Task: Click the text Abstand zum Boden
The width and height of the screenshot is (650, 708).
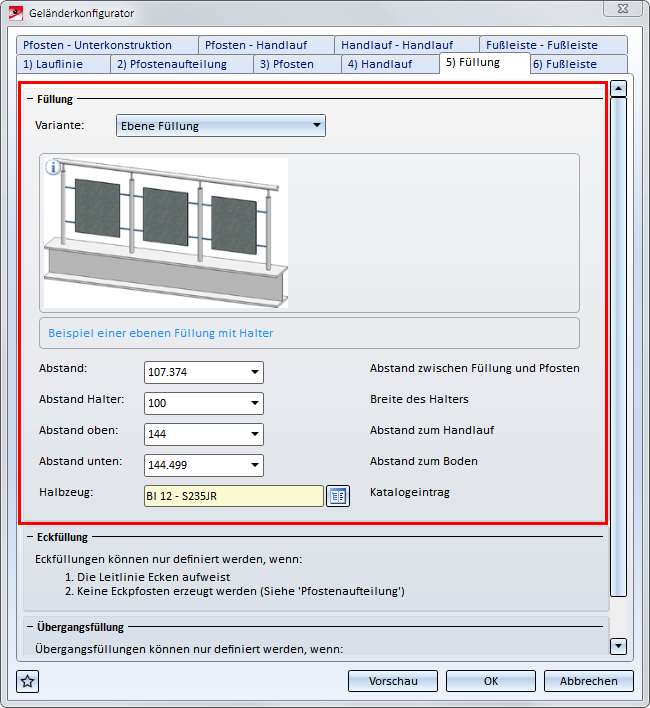Action: [424, 461]
